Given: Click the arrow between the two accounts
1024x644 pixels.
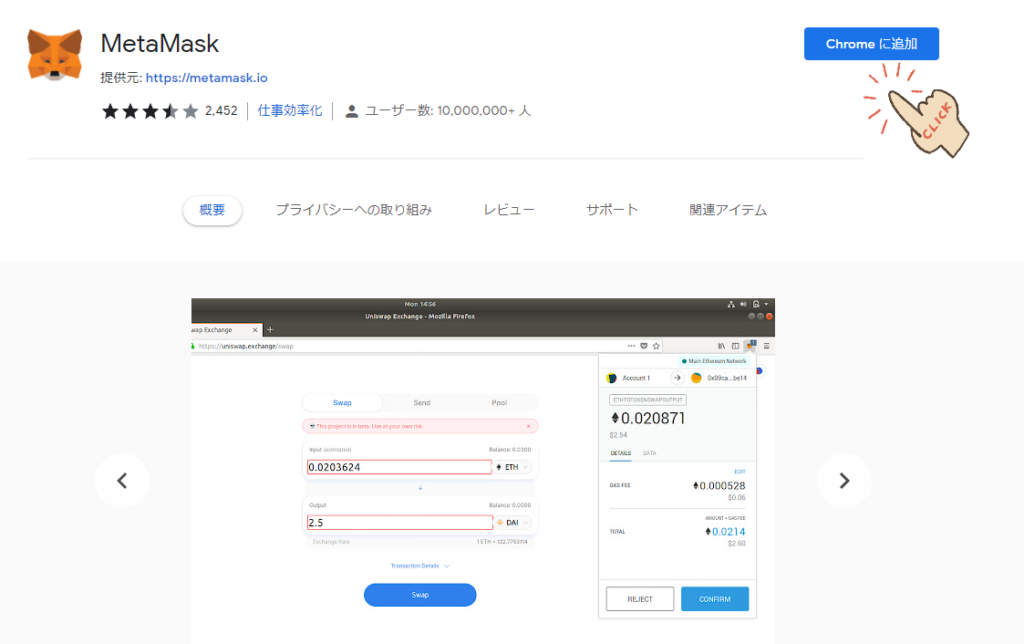Looking at the screenshot, I should tap(677, 378).
